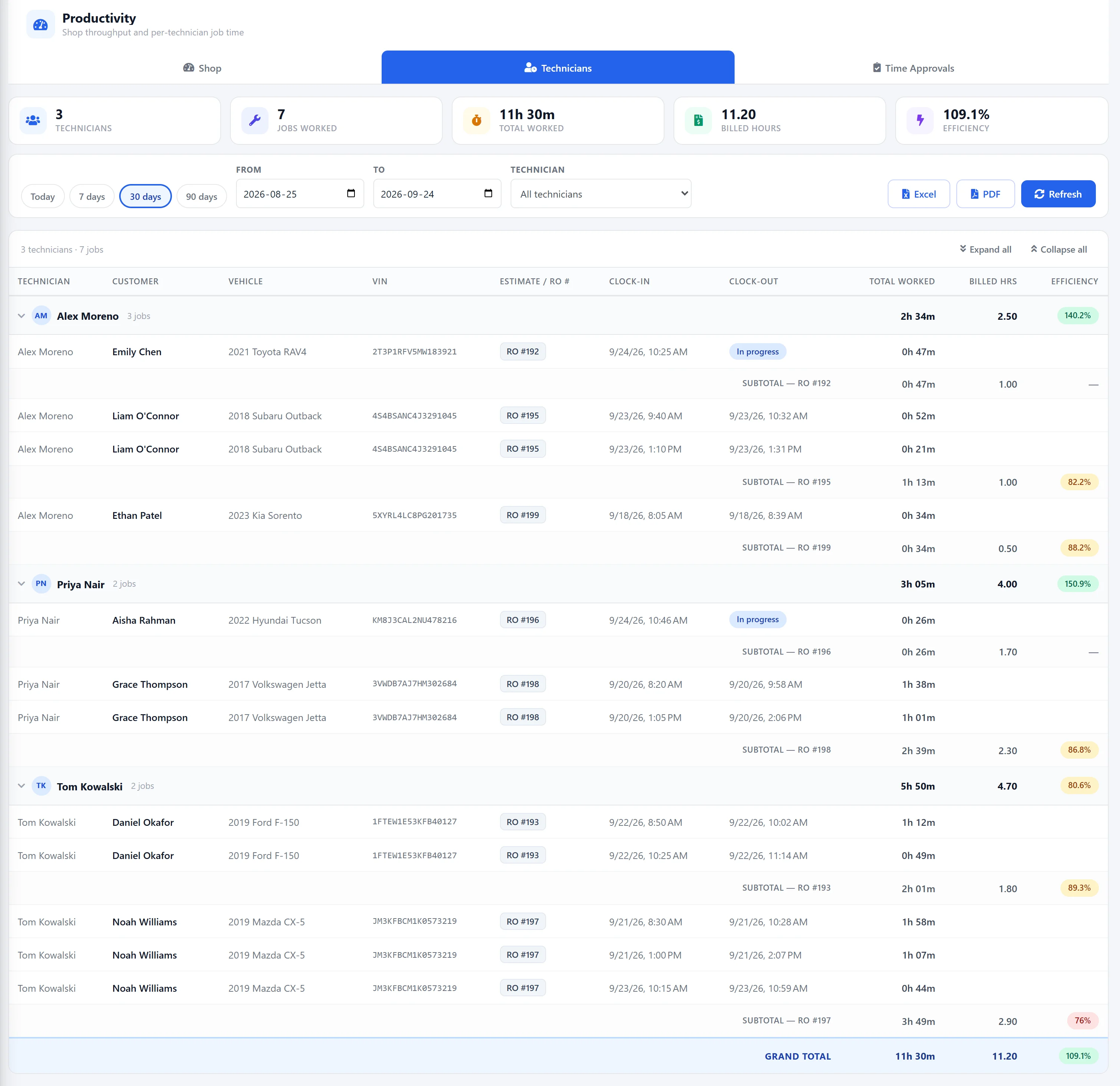Click the VIN column header
This screenshot has width=1120, height=1086.
click(x=380, y=282)
